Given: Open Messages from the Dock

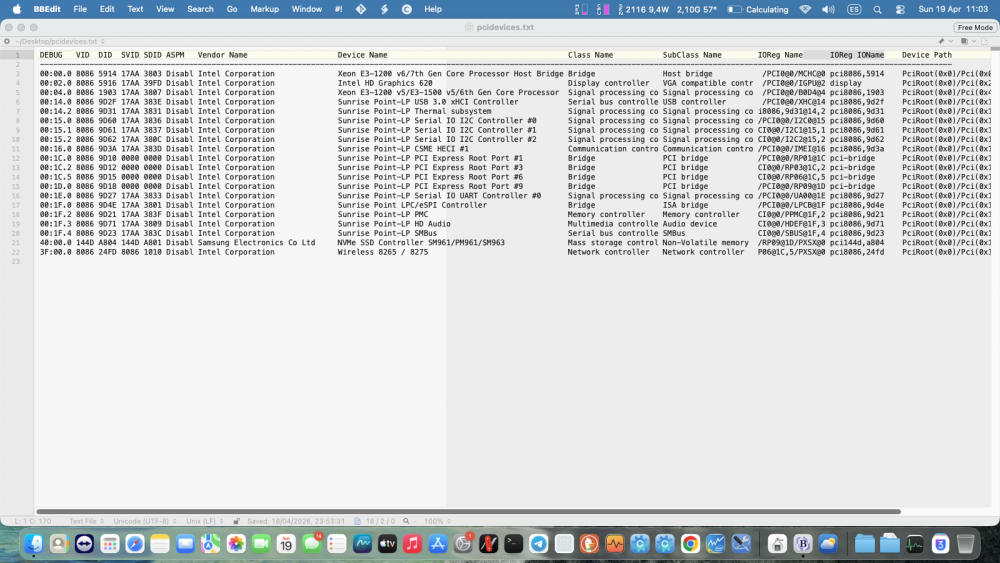Looking at the screenshot, I should 312,544.
